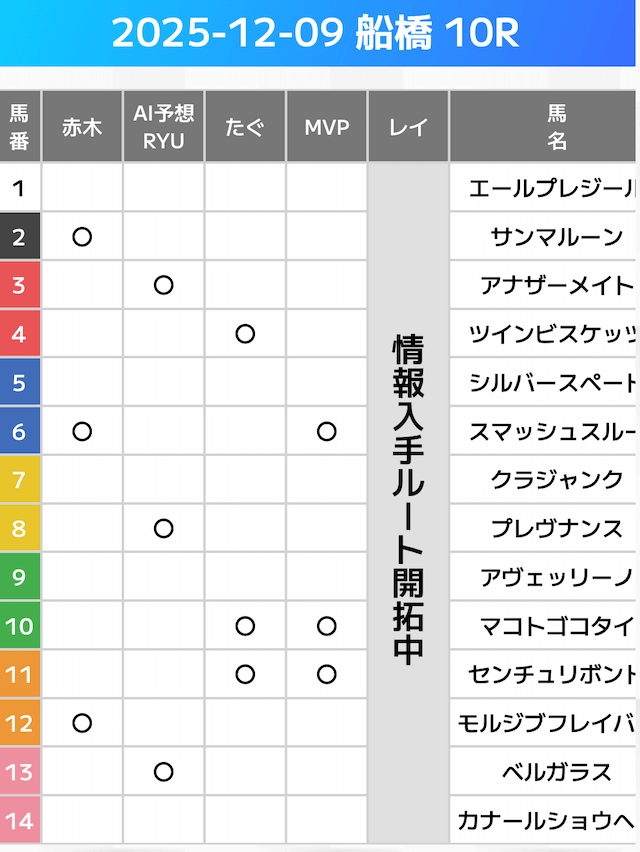This screenshot has height=852, width=640.
Task: Click the MVP circle mark for horse 11
Action: (326, 675)
